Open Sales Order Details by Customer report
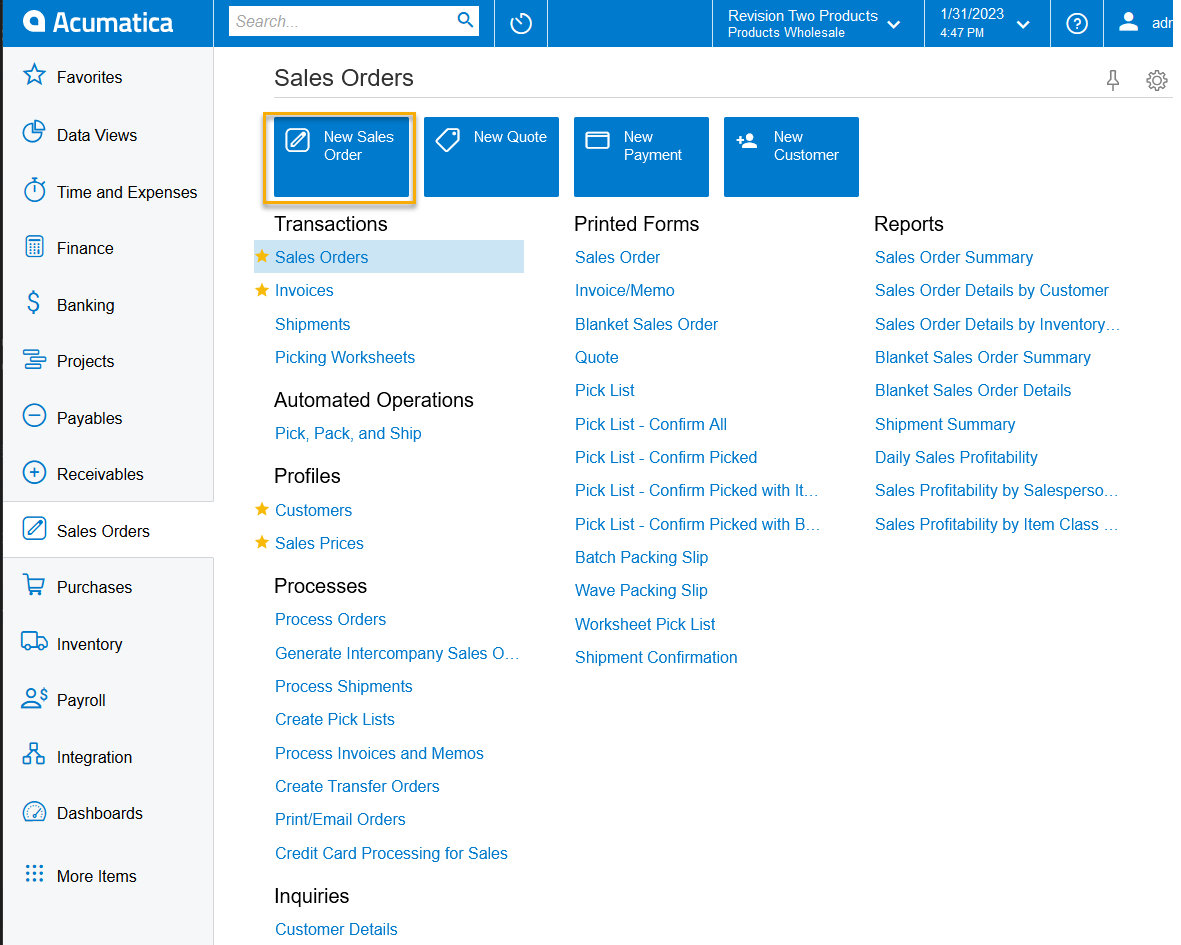 (991, 291)
